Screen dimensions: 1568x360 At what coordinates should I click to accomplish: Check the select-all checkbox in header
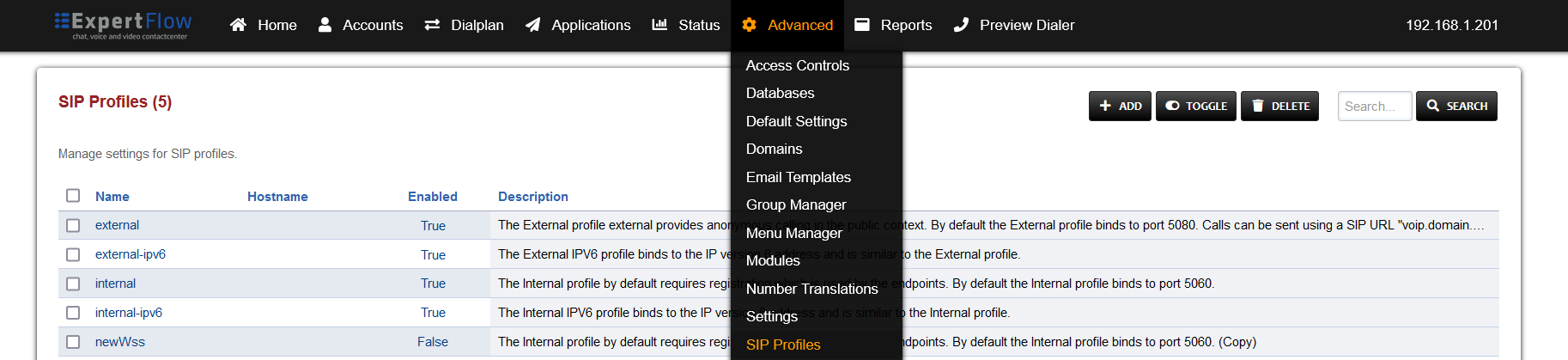[73, 196]
